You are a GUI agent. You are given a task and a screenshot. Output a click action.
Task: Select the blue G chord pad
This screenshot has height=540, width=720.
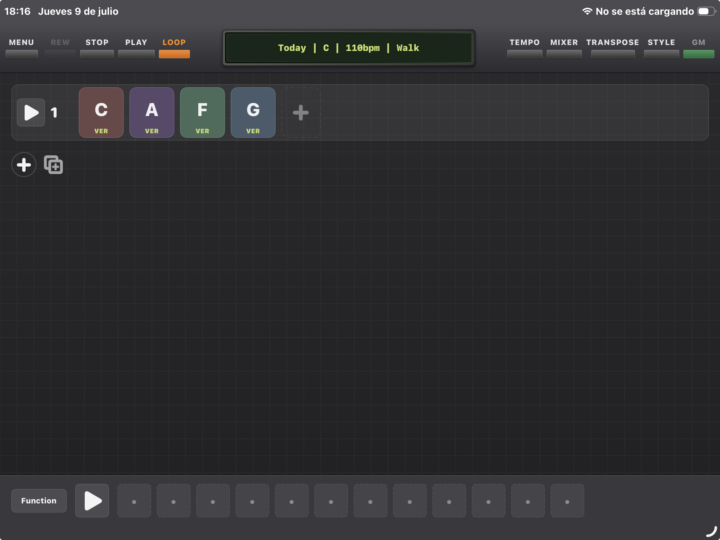pos(253,112)
